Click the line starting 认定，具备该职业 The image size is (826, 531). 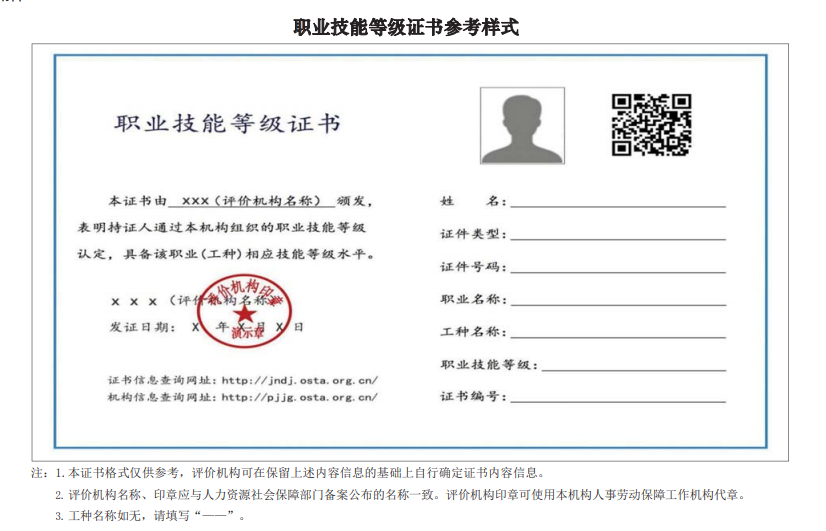tap(226, 254)
